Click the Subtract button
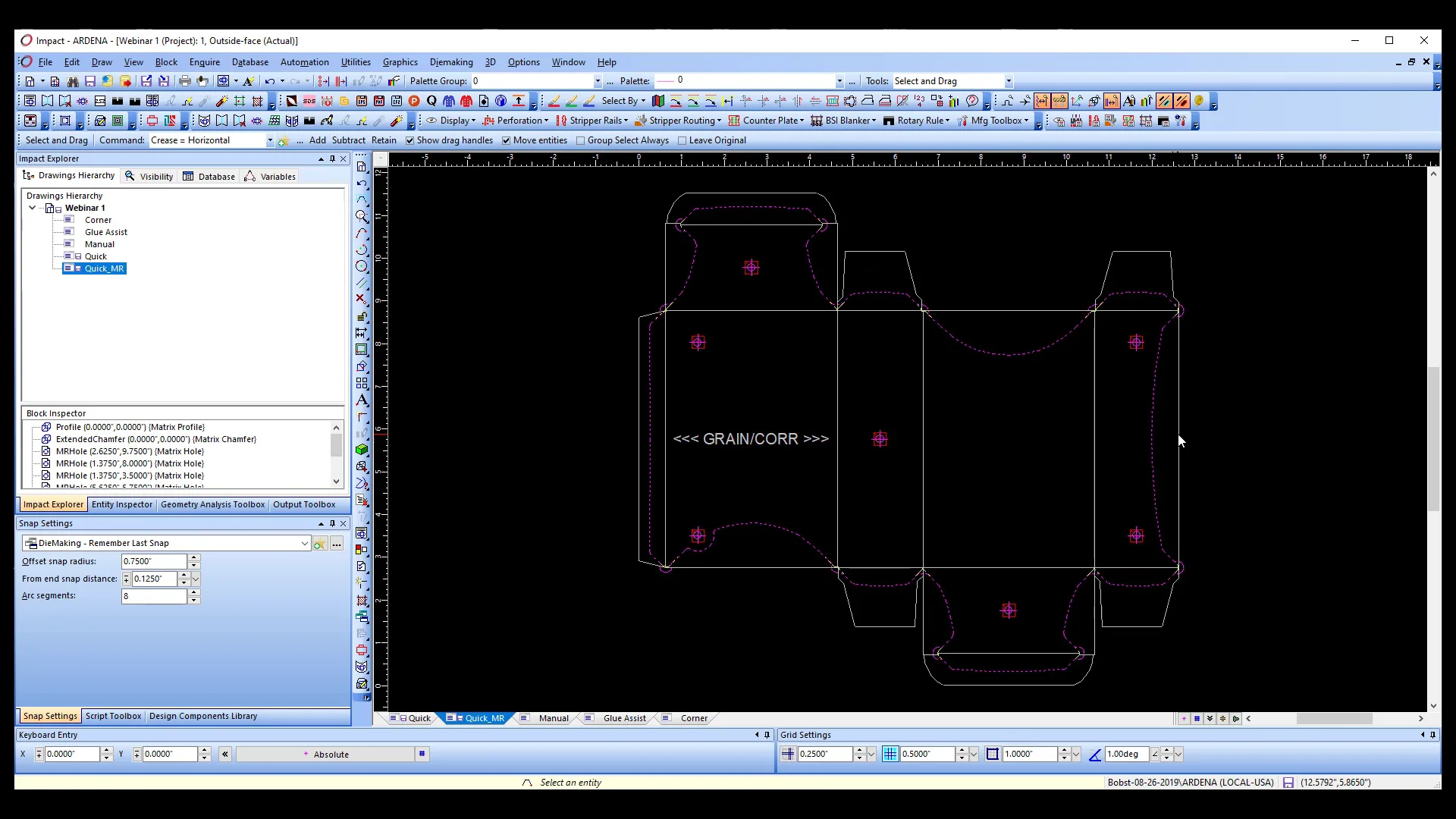Image resolution: width=1456 pixels, height=819 pixels. pos(348,140)
